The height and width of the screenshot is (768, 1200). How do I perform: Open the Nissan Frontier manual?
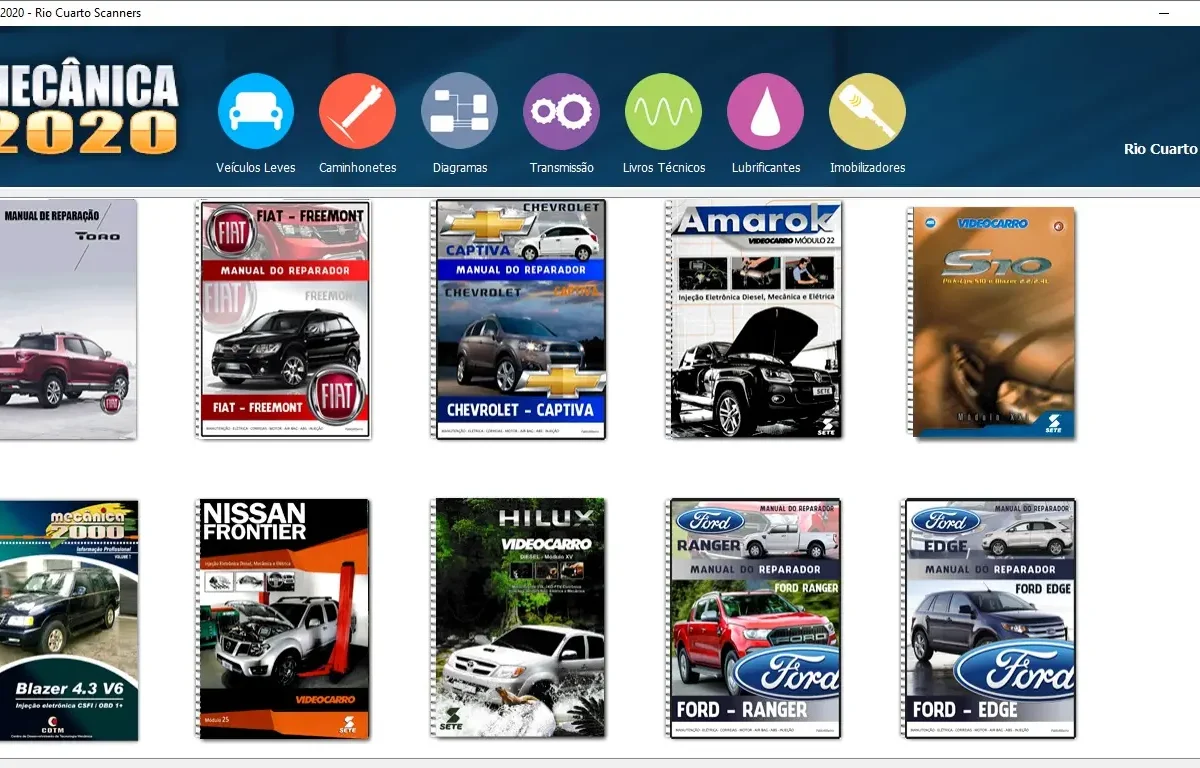coord(283,618)
